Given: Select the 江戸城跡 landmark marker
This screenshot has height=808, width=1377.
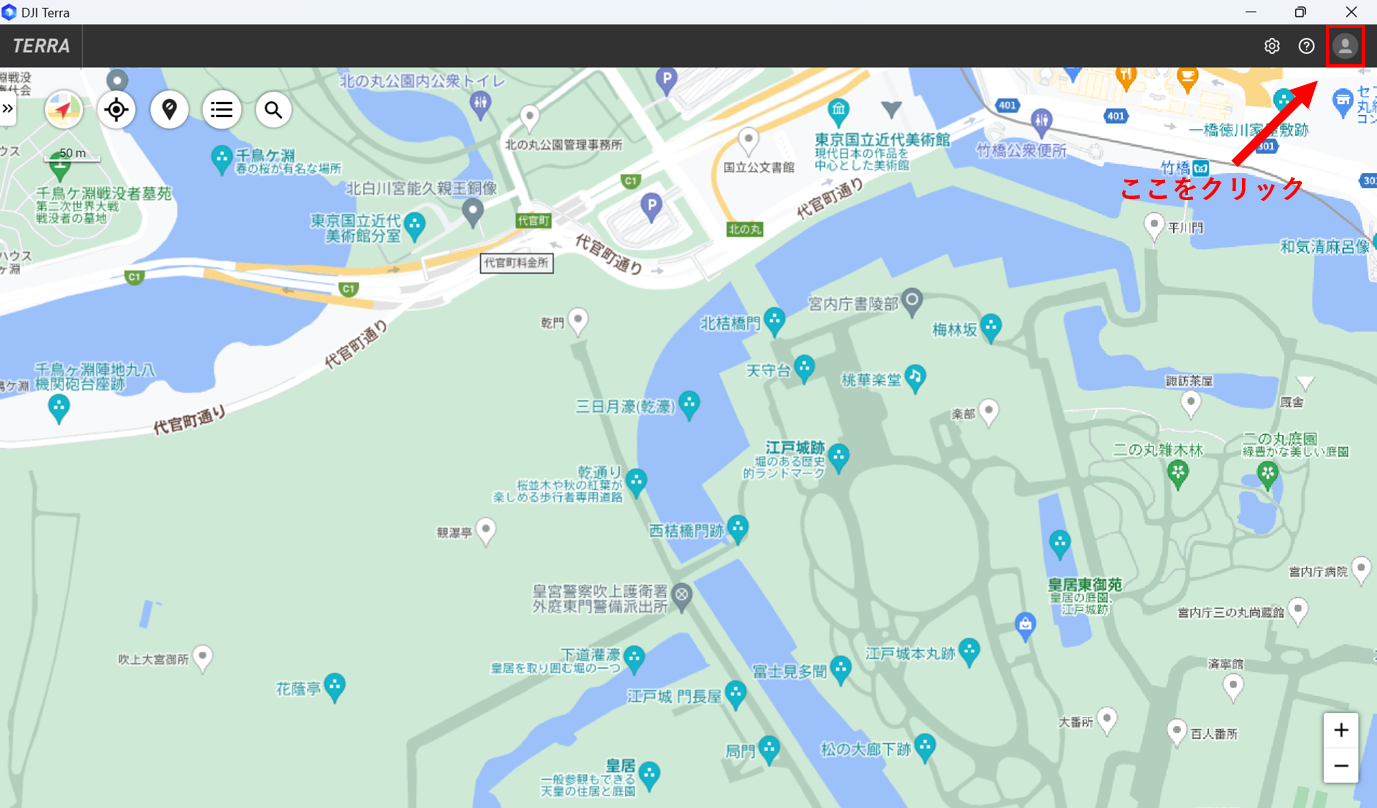Looking at the screenshot, I should [x=838, y=457].
